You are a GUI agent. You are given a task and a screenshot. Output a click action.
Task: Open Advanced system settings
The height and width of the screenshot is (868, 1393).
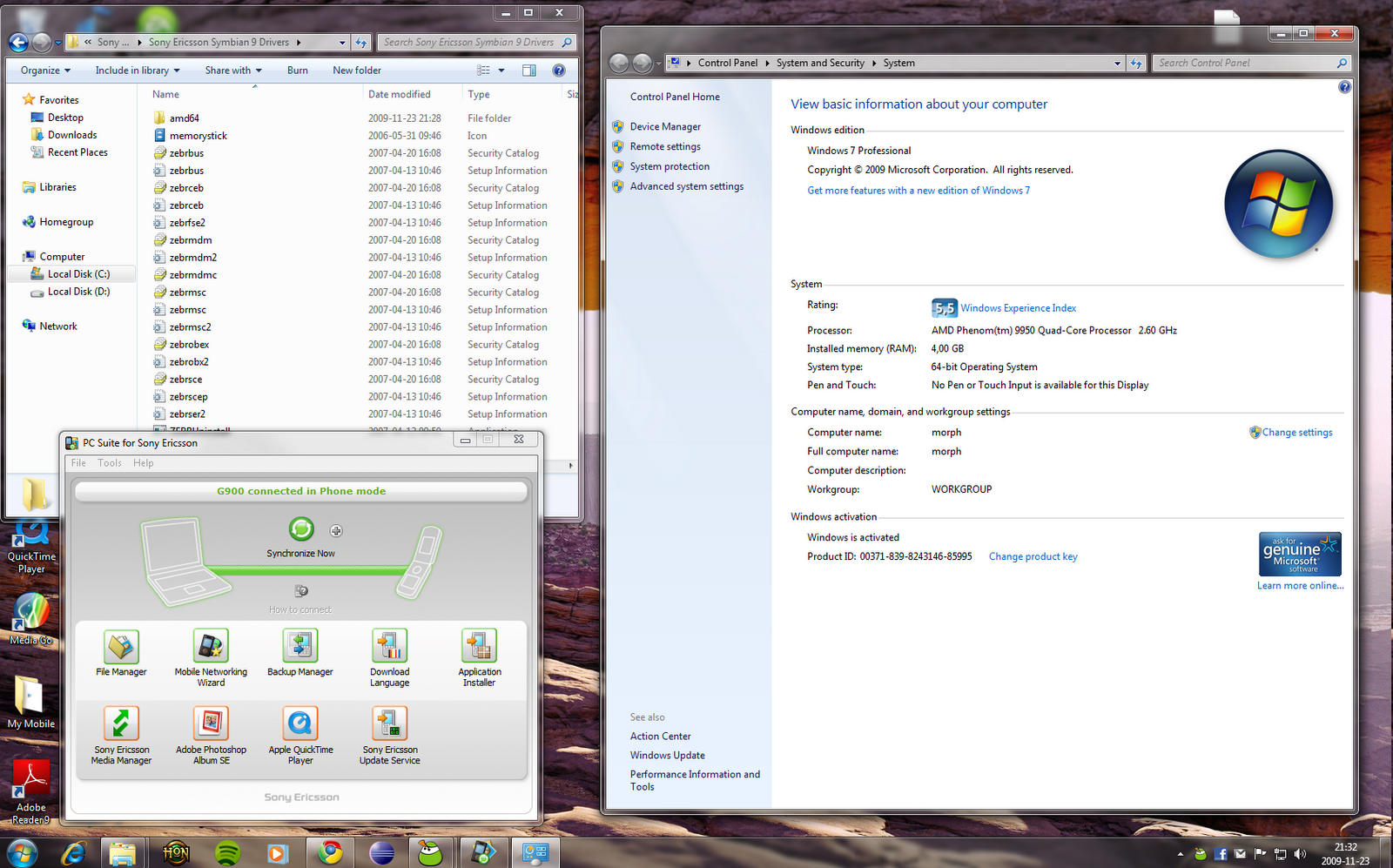coord(687,186)
